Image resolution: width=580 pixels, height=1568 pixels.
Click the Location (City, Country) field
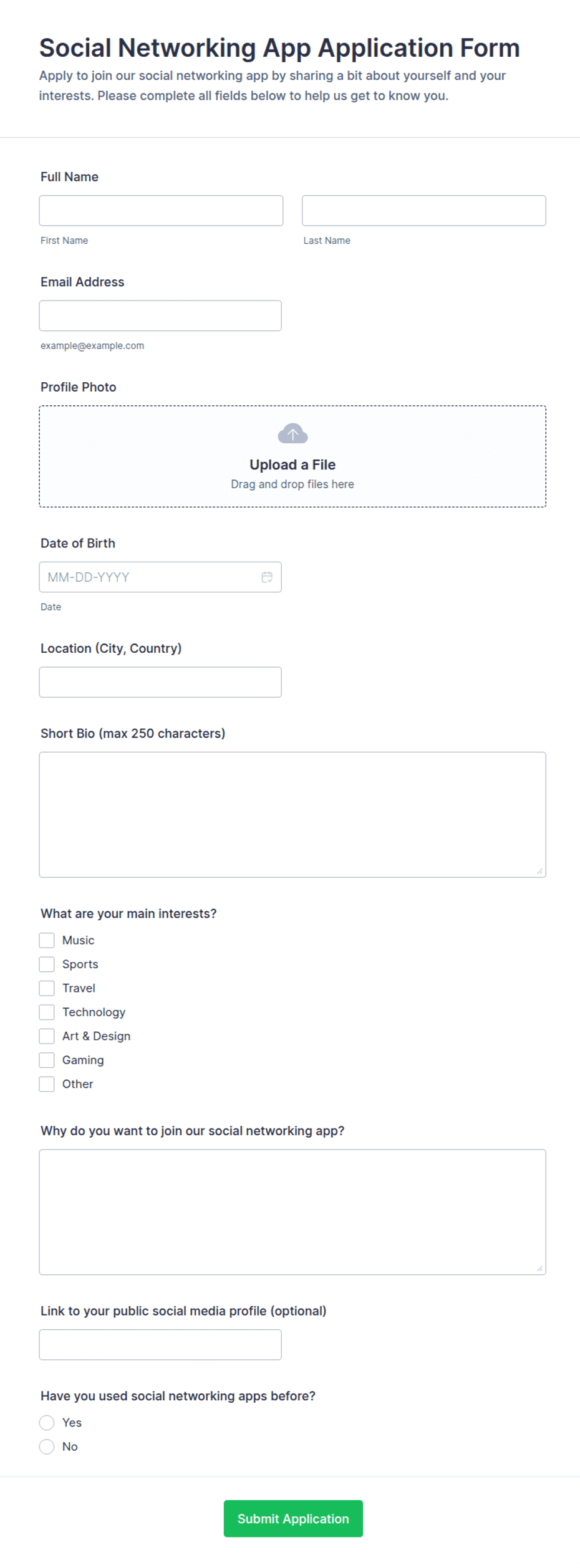tap(160, 682)
